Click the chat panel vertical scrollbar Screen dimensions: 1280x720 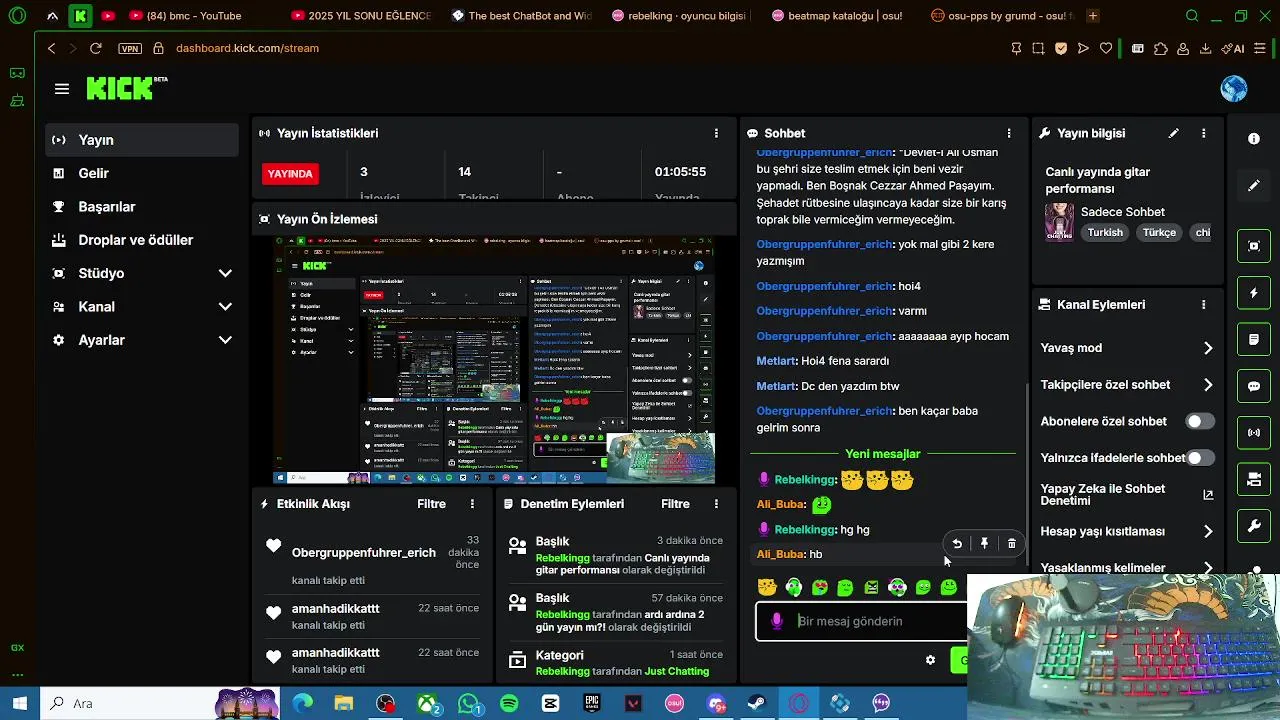click(x=1027, y=473)
